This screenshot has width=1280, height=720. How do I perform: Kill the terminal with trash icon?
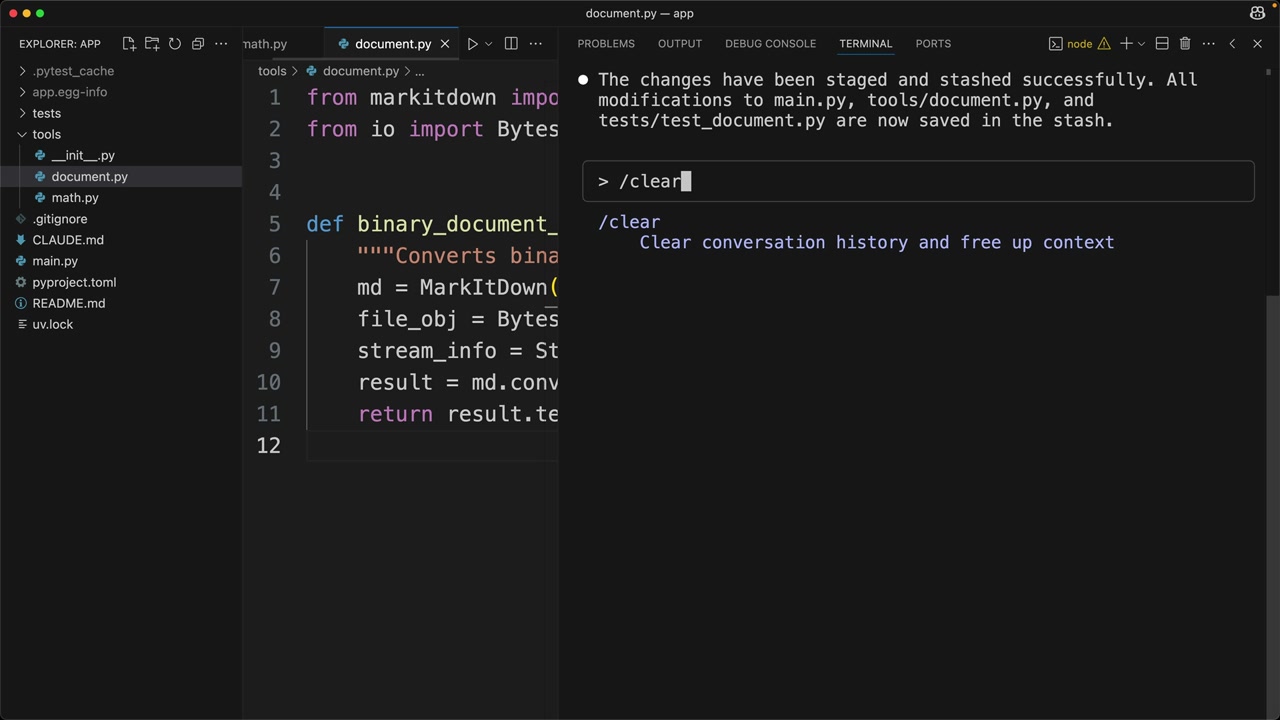tap(1185, 44)
